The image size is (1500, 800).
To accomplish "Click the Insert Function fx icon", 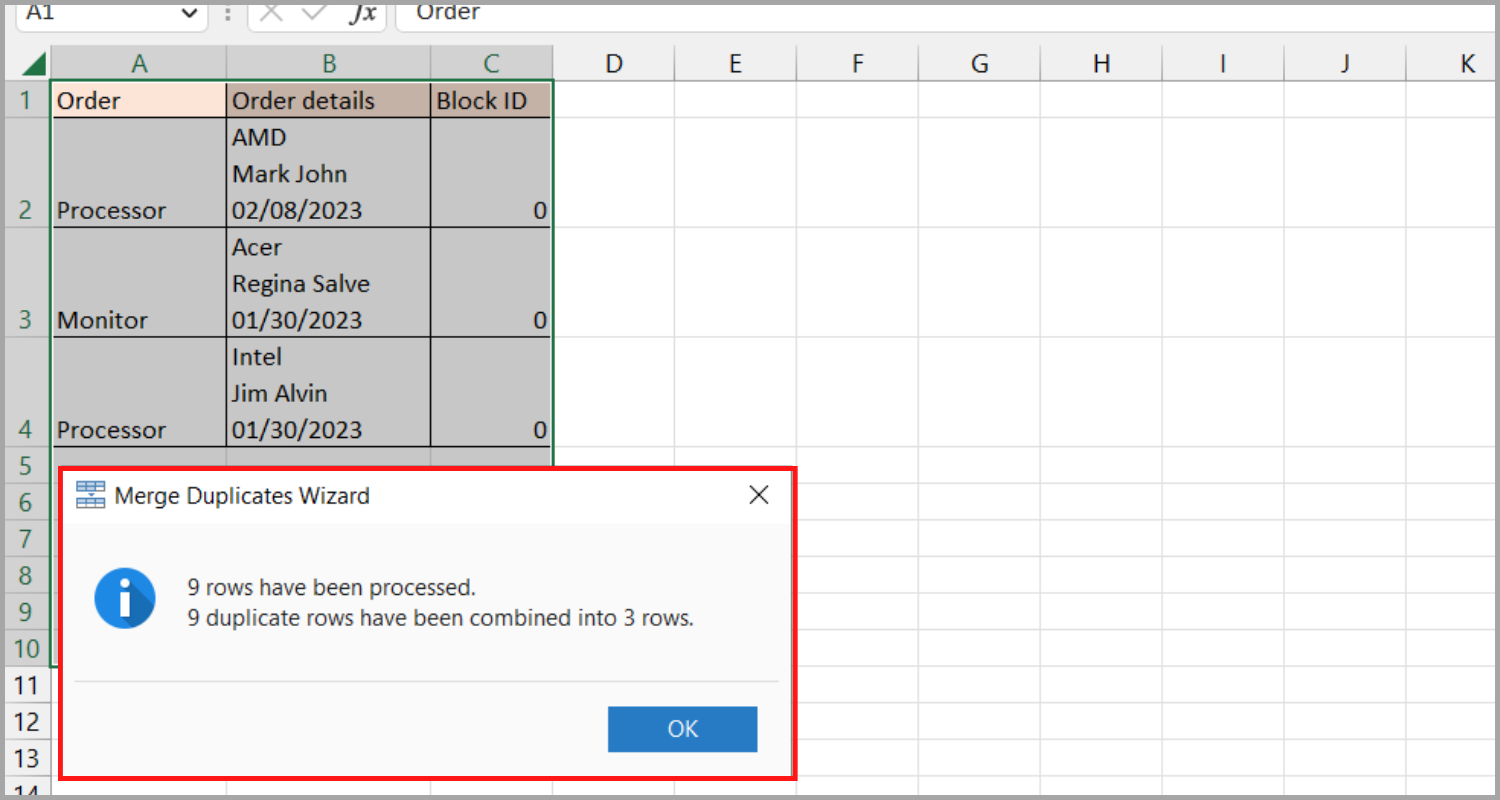I will pos(362,13).
